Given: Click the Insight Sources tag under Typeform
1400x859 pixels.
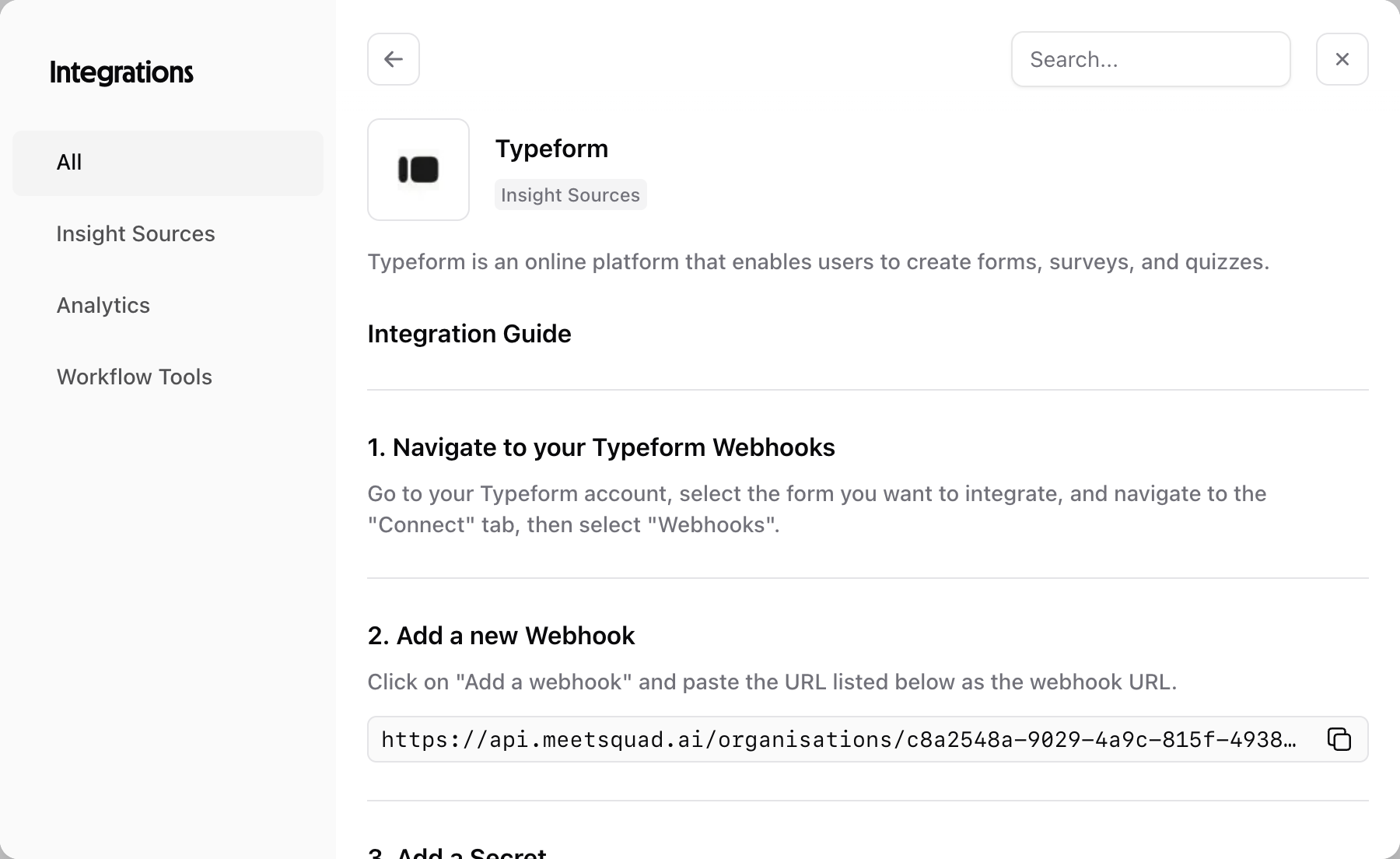Looking at the screenshot, I should tap(570, 195).
